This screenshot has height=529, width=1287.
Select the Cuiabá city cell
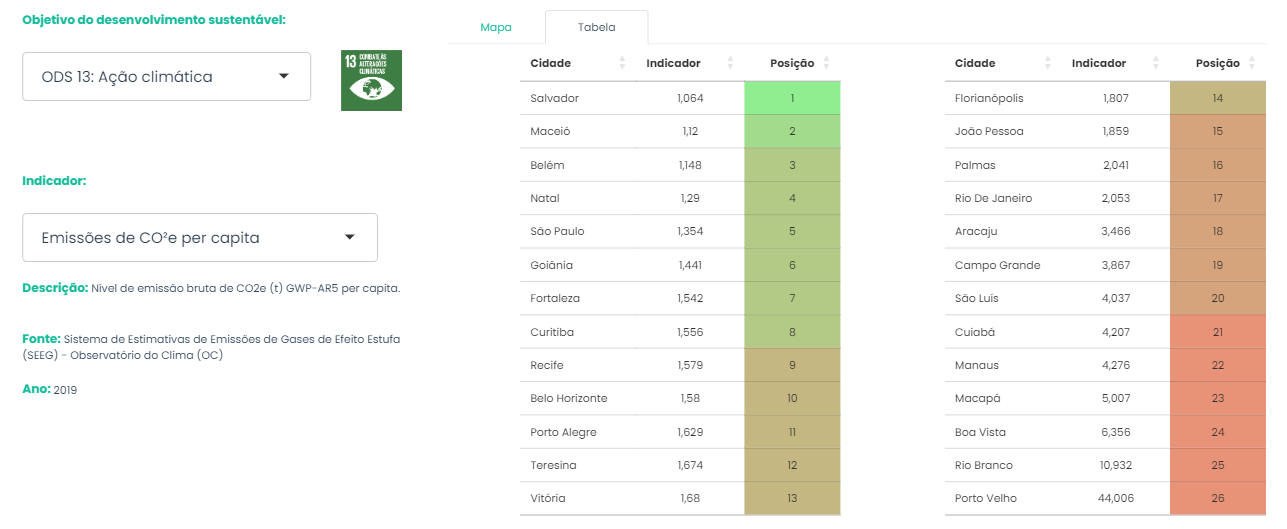pos(1003,332)
